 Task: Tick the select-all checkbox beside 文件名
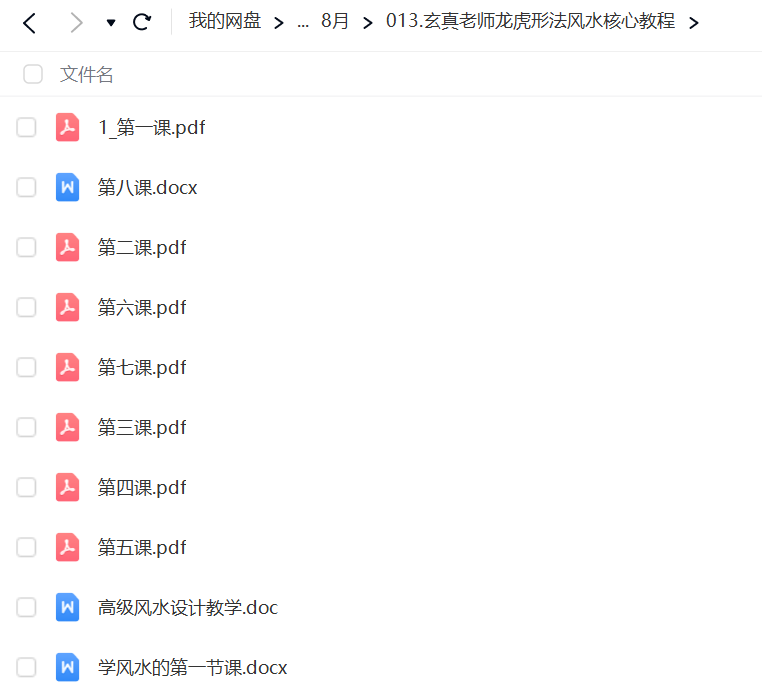33,74
